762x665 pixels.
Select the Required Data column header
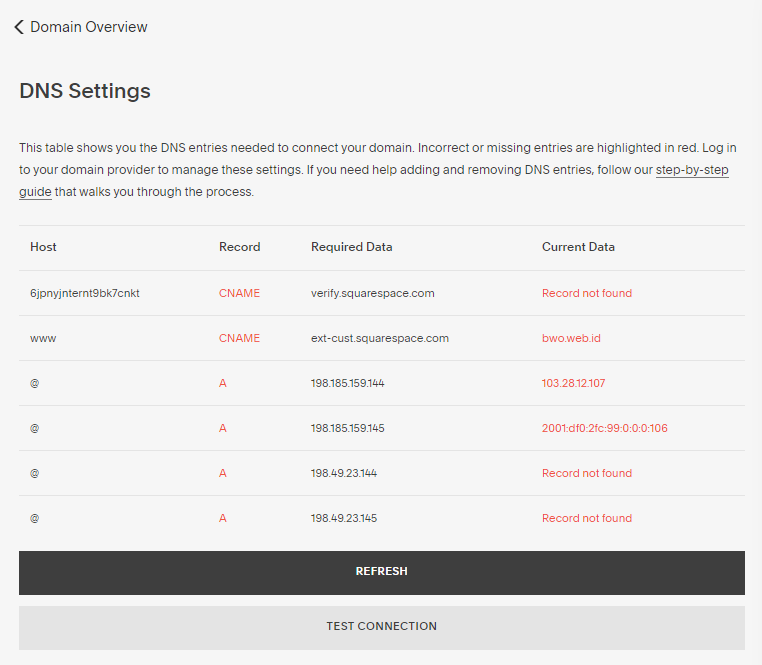click(351, 247)
